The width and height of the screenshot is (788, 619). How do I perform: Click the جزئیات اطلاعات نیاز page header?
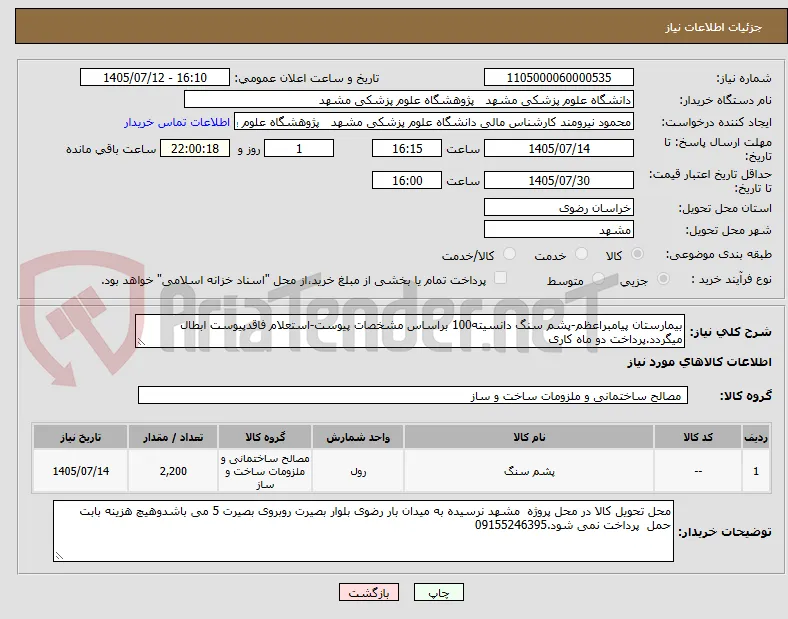pos(713,27)
